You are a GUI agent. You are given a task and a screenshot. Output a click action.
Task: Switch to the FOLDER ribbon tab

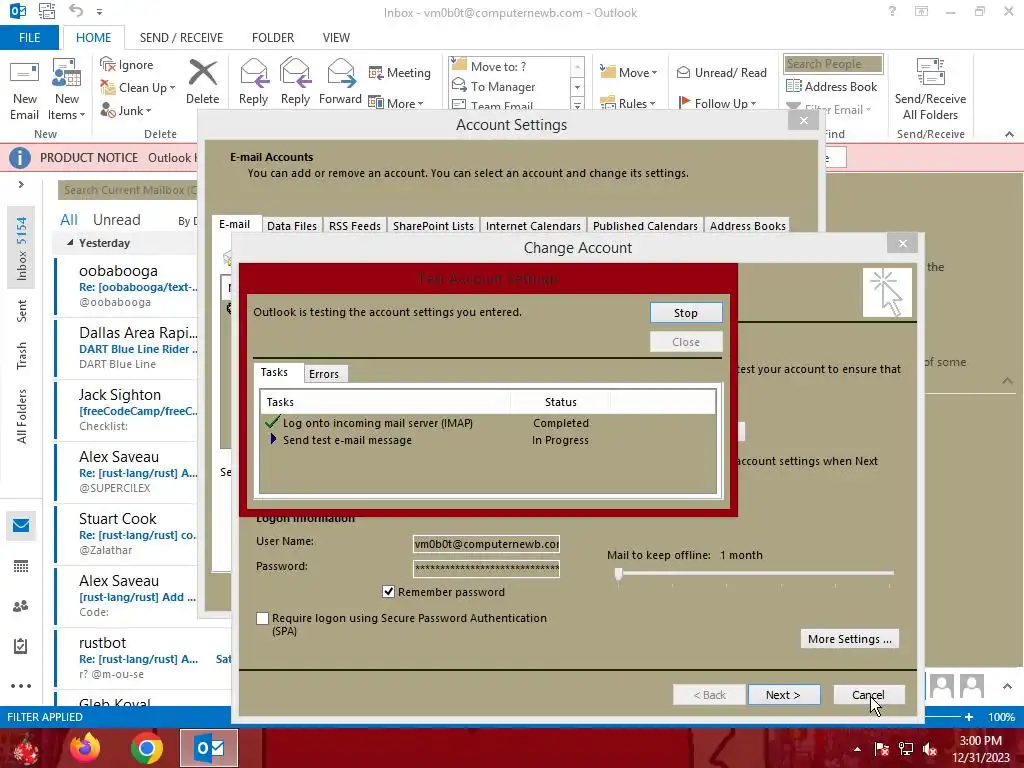click(273, 37)
